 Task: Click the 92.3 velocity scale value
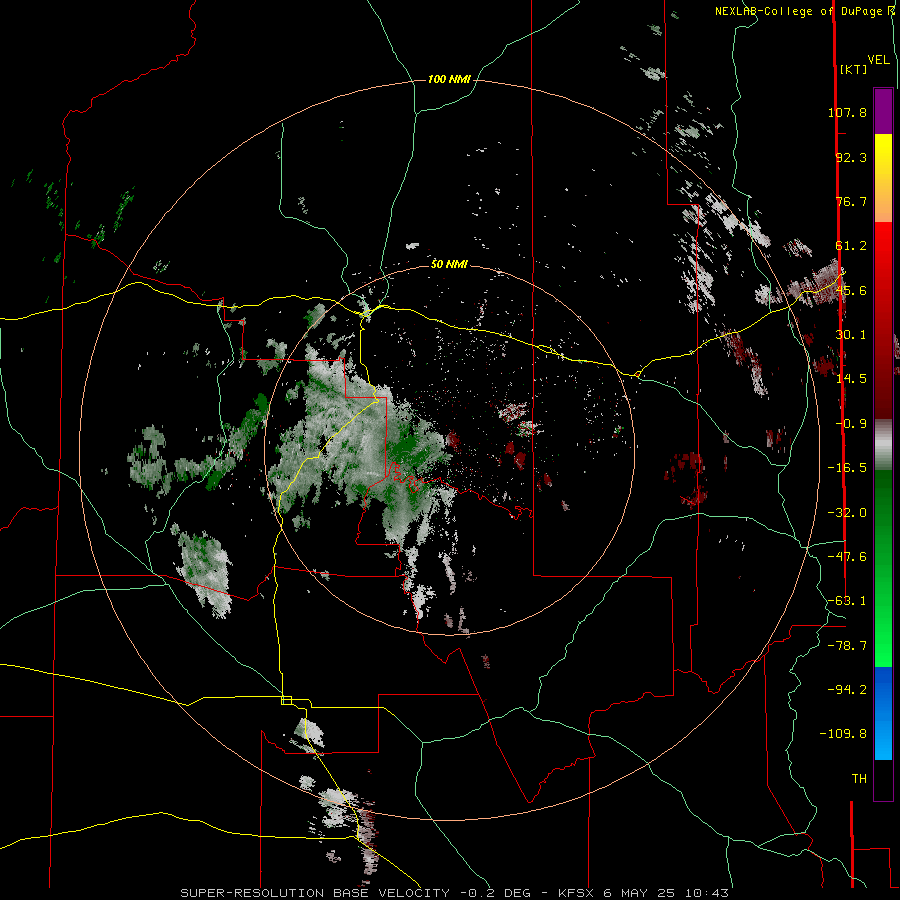[x=851, y=157]
